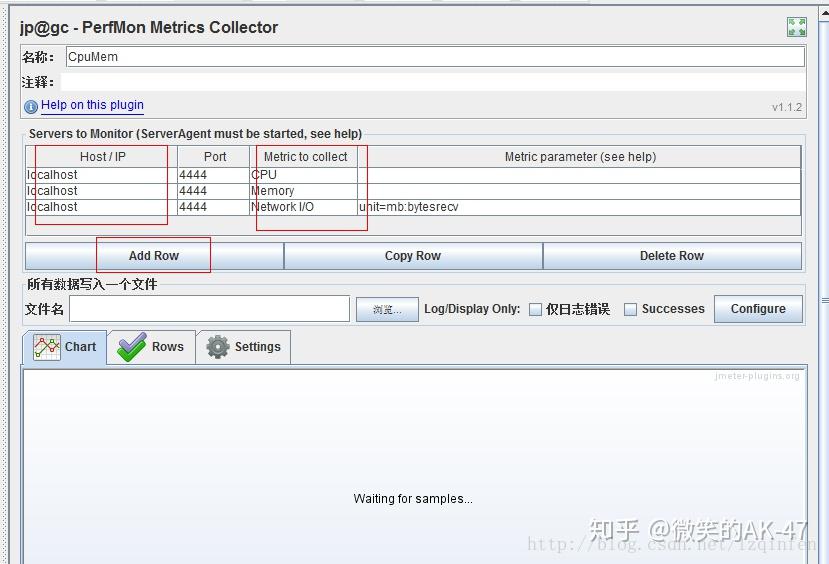Click the Waiting for samples... text
Viewport: 829px width, 564px height.
413,499
